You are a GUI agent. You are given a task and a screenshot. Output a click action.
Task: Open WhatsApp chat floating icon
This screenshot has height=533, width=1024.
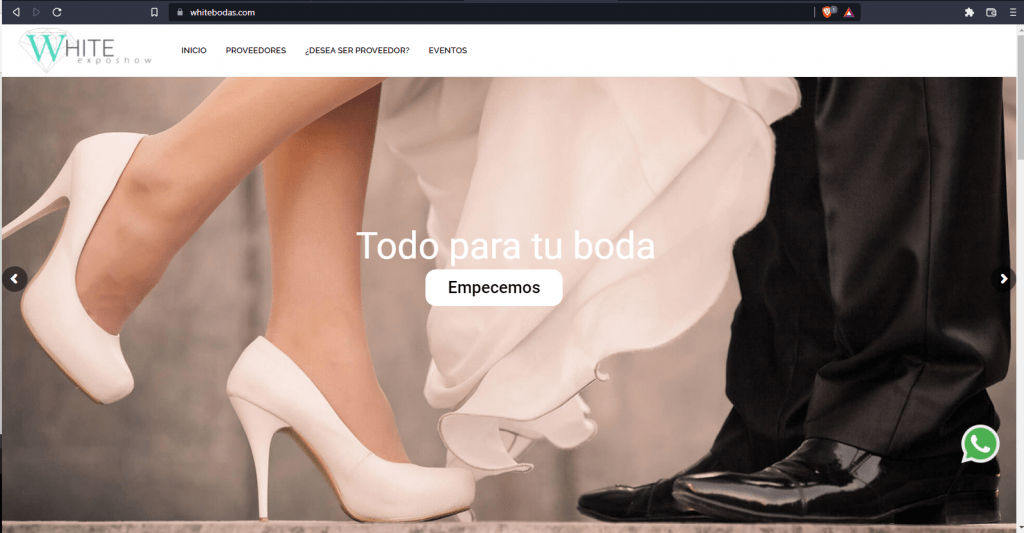[x=980, y=444]
